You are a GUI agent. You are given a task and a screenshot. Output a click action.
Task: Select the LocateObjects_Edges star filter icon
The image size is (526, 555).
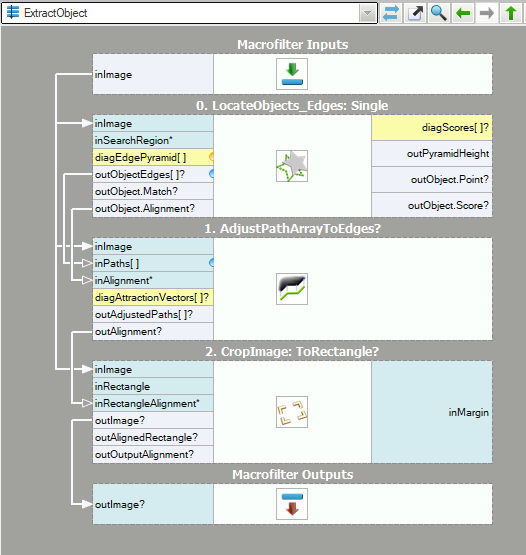click(292, 166)
